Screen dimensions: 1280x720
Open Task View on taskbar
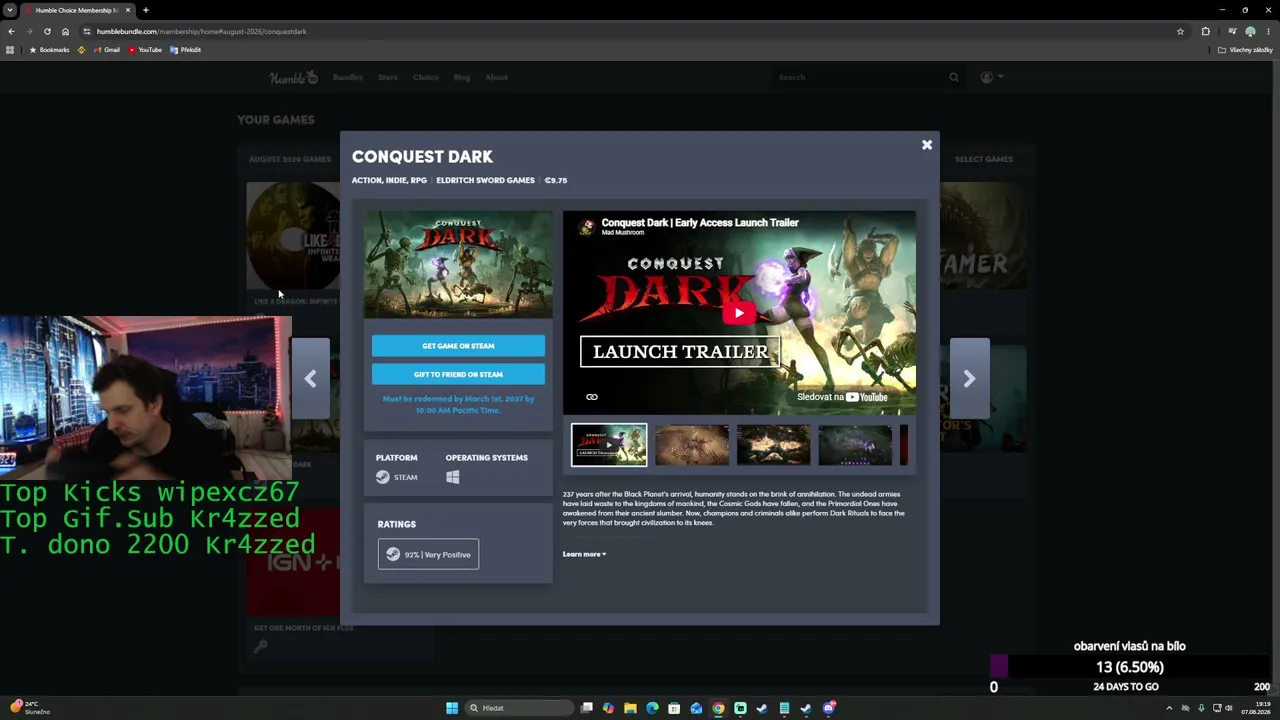pos(587,708)
